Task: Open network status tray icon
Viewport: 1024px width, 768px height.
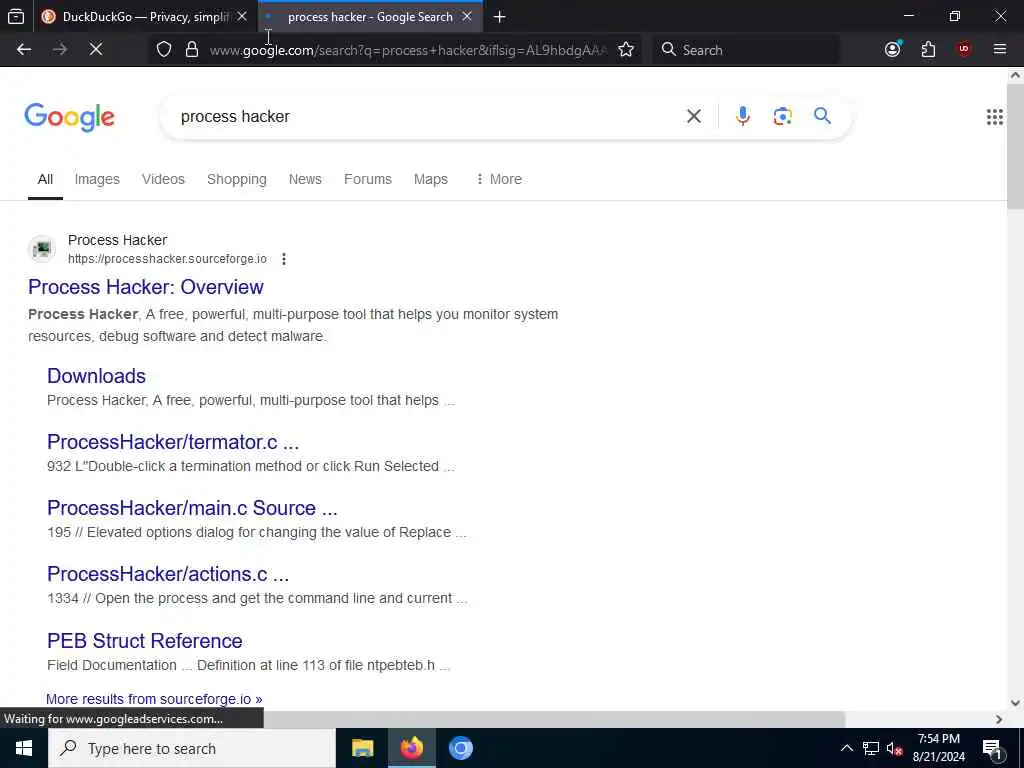Action: [871, 748]
